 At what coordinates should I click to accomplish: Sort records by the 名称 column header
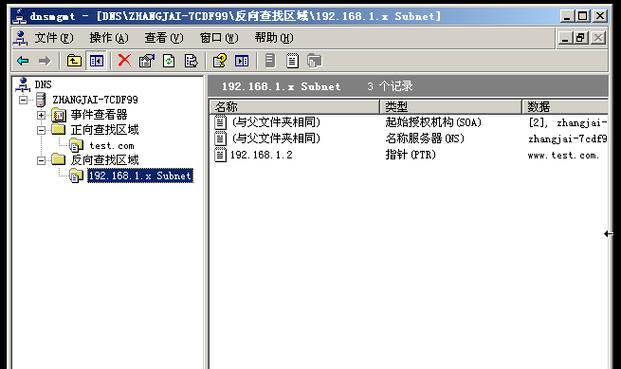coord(294,107)
